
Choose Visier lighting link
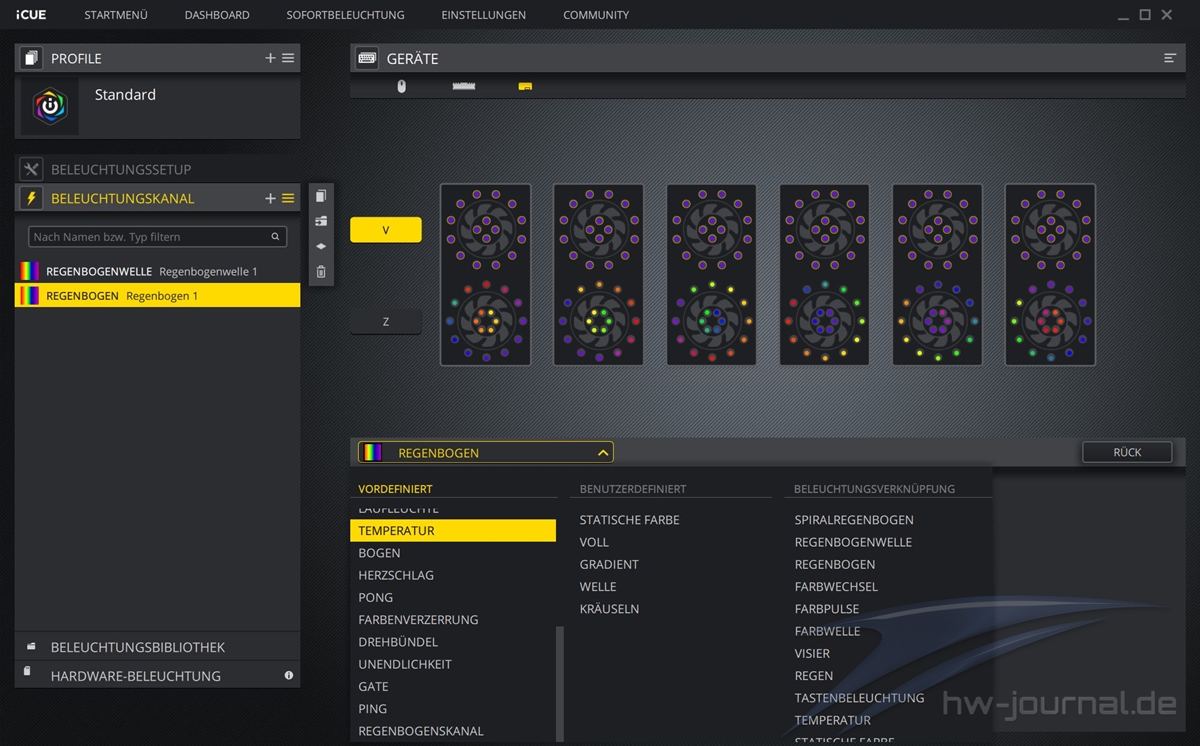(812, 653)
